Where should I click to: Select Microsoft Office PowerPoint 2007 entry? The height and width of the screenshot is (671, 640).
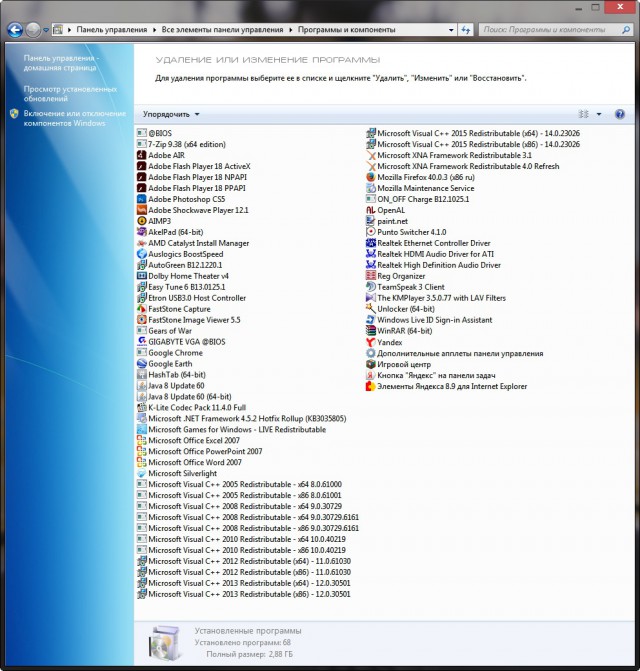[x=200, y=451]
